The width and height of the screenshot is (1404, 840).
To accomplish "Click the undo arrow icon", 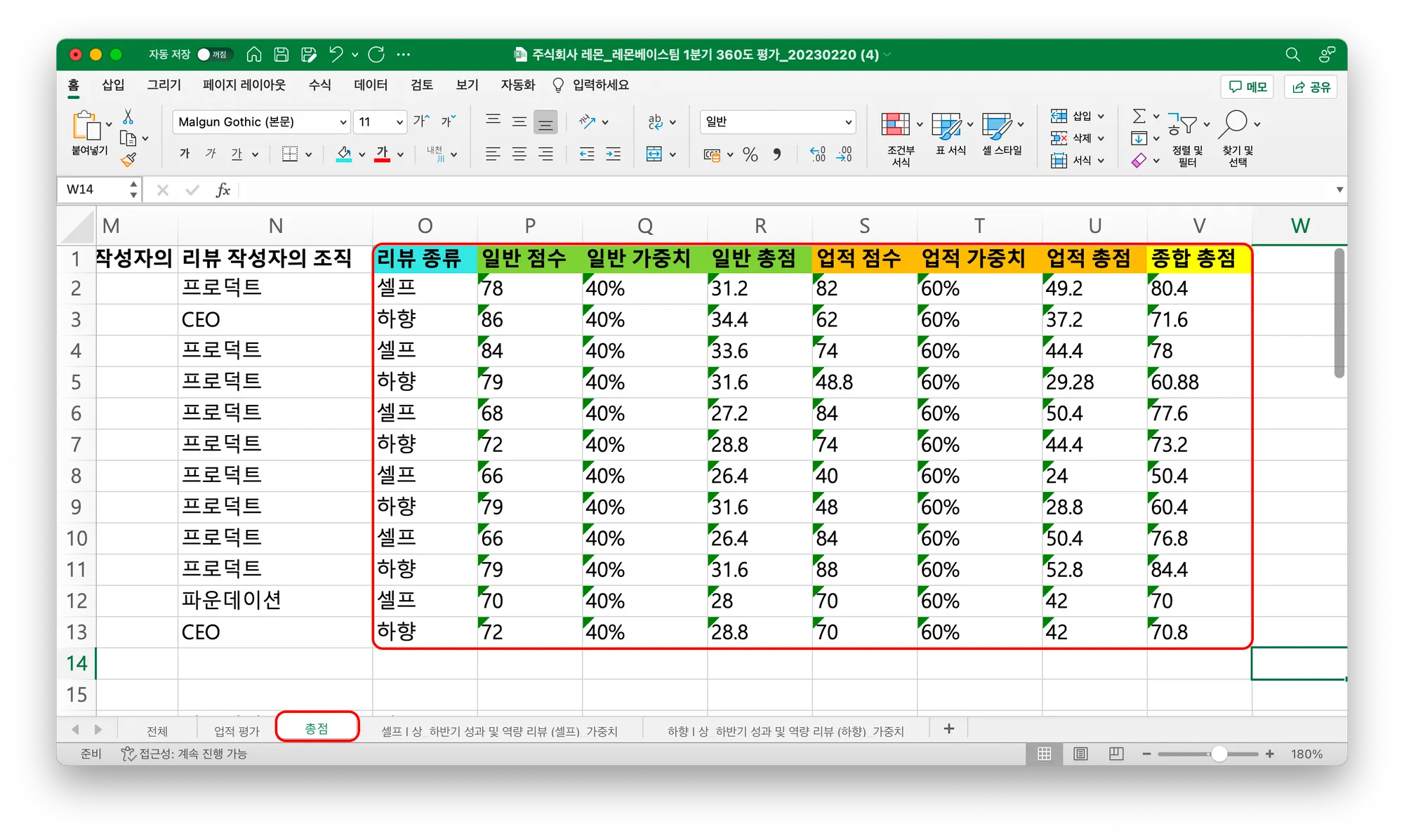I will pos(336,54).
